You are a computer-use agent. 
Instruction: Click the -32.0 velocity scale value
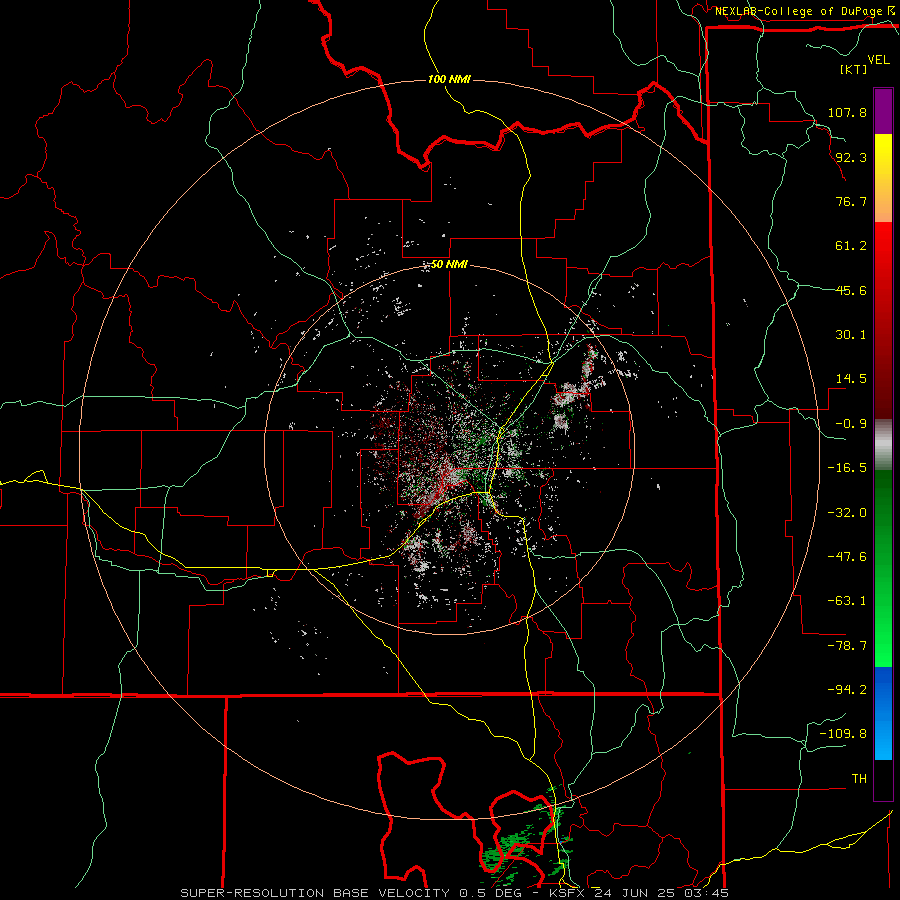click(847, 513)
